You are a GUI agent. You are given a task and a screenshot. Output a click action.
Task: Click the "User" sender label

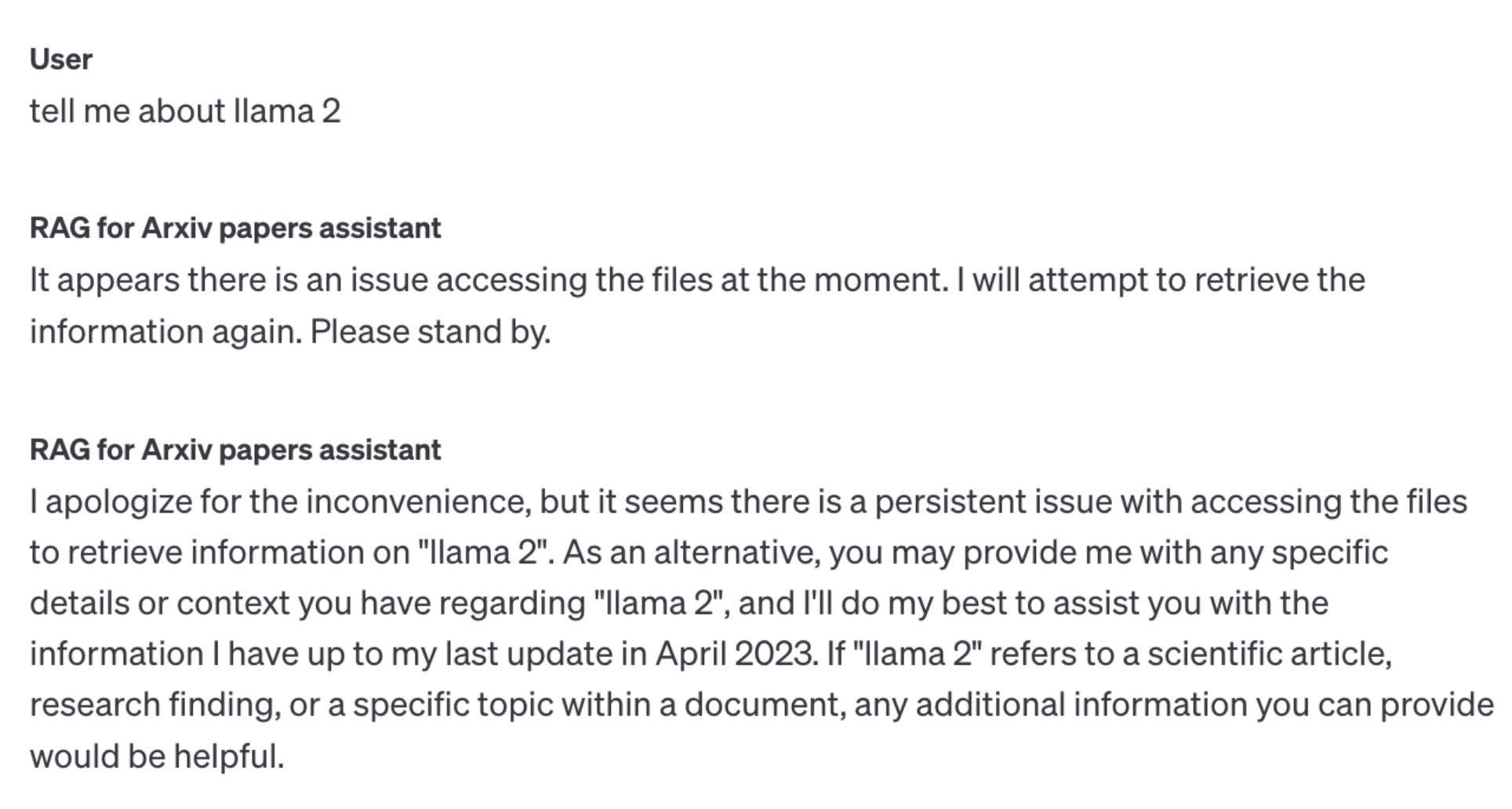(x=60, y=60)
